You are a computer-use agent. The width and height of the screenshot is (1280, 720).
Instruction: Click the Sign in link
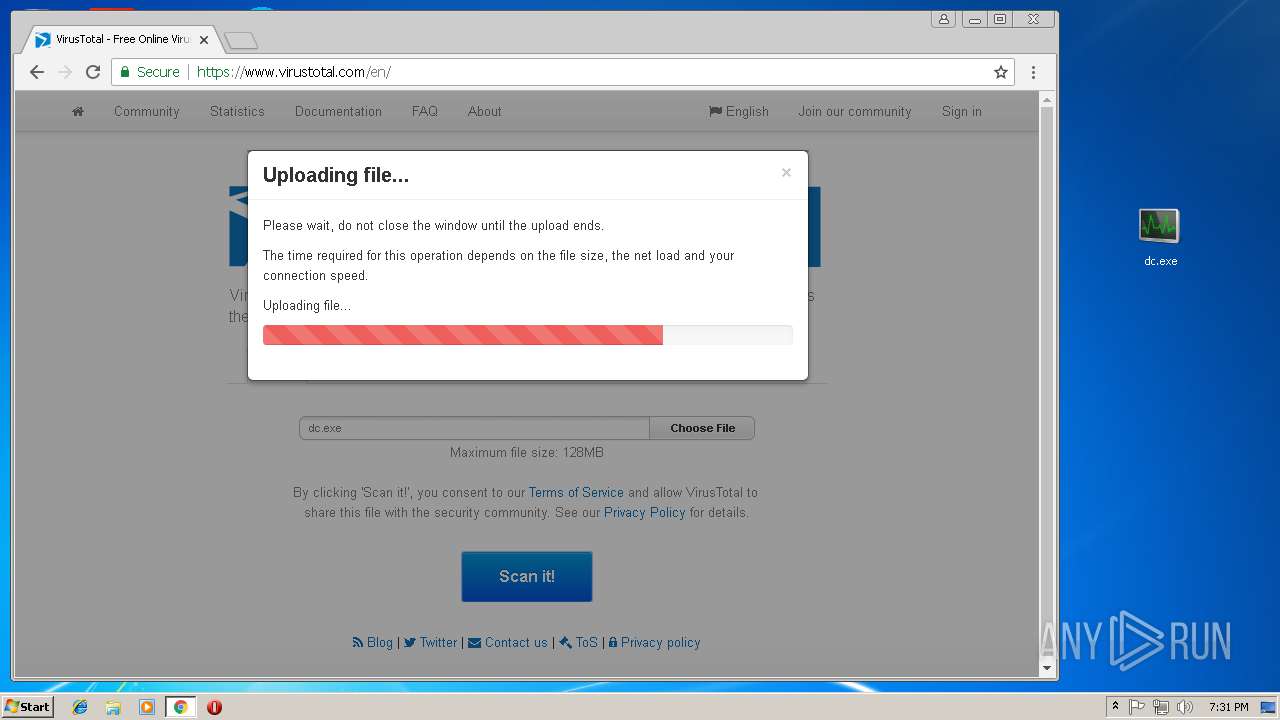click(x=962, y=111)
